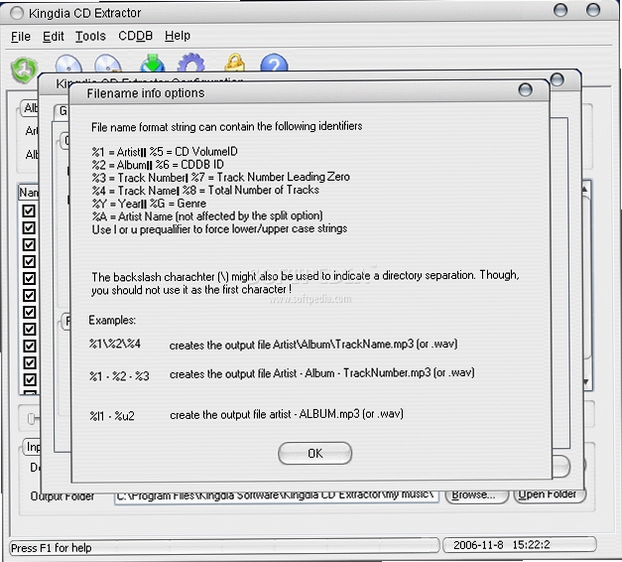The height and width of the screenshot is (562, 622).
Task: Click the yellow padlock toolbar icon
Action: [235, 63]
